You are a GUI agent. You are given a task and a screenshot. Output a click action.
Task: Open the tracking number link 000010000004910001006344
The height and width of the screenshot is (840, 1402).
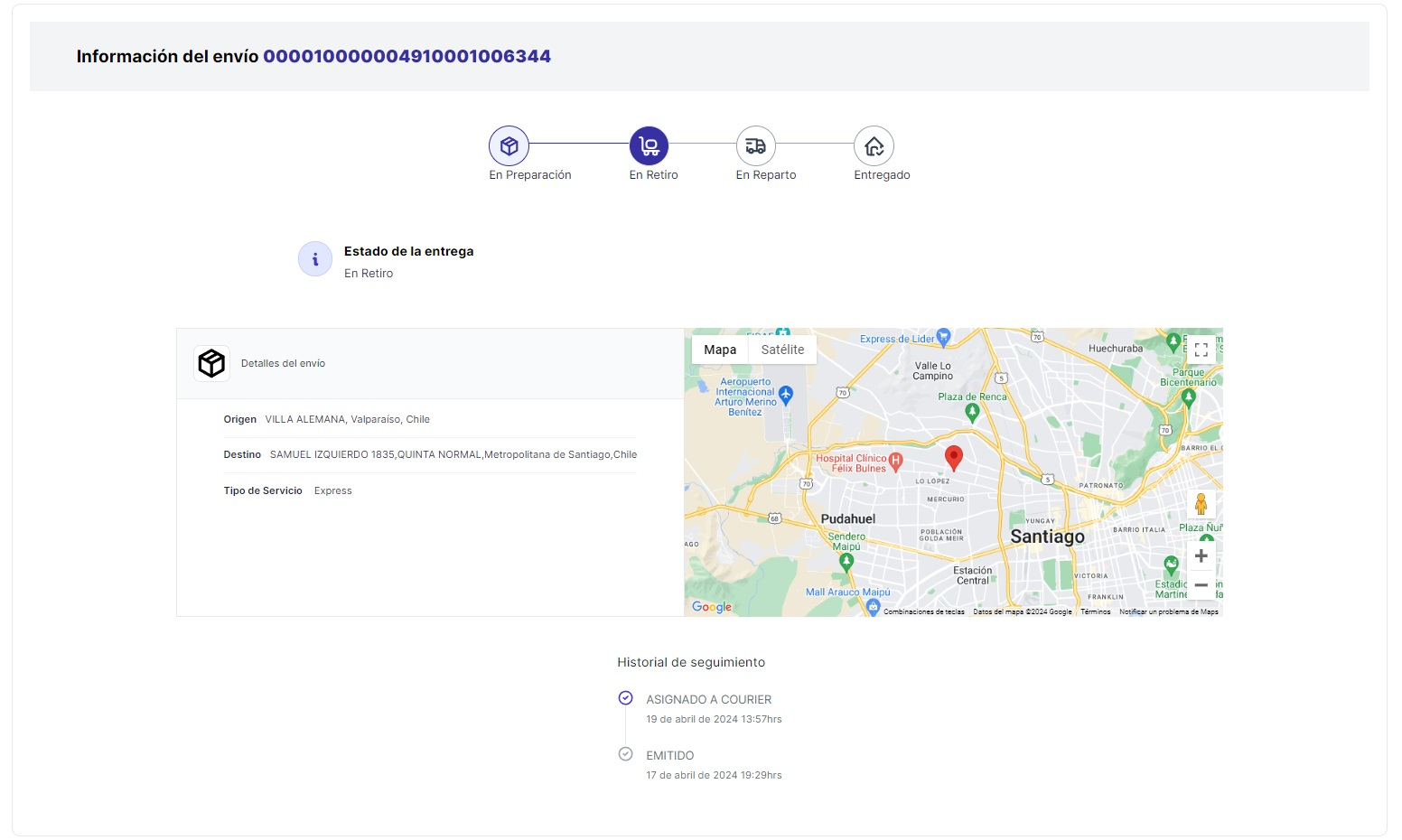coord(407,55)
